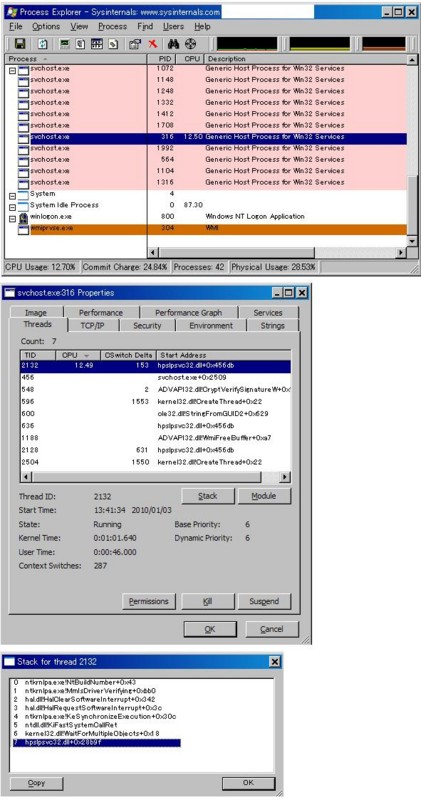
Task: Sort by the Process column header
Action: (x=76, y=59)
